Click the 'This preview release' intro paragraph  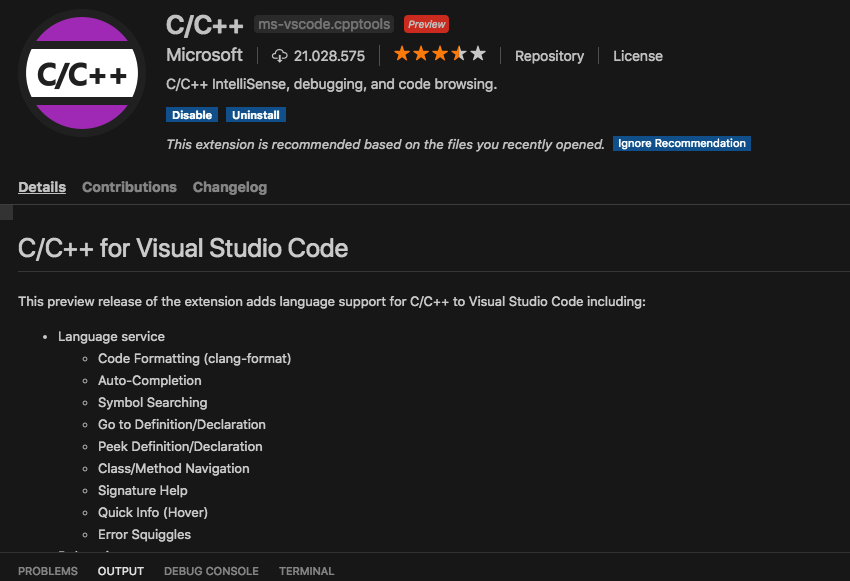(x=332, y=301)
